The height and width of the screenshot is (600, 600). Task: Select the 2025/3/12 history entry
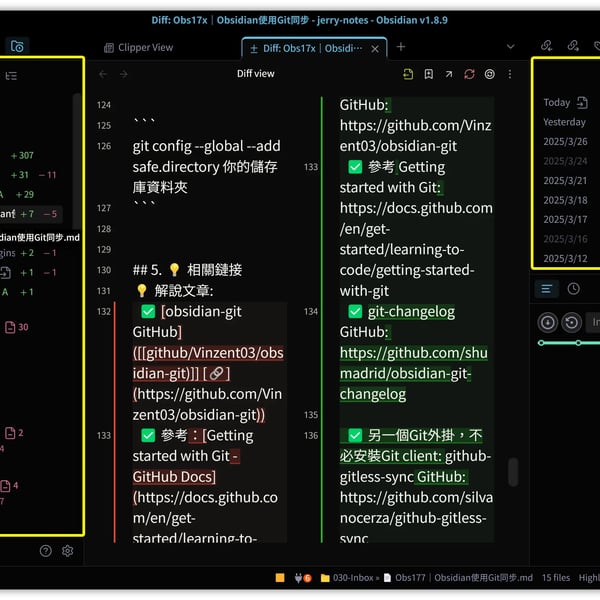point(565,259)
